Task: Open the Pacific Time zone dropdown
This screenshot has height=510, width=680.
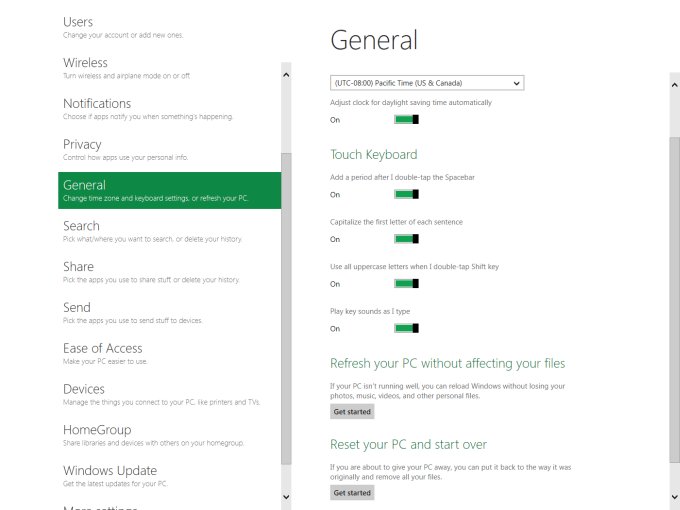Action: point(427,83)
